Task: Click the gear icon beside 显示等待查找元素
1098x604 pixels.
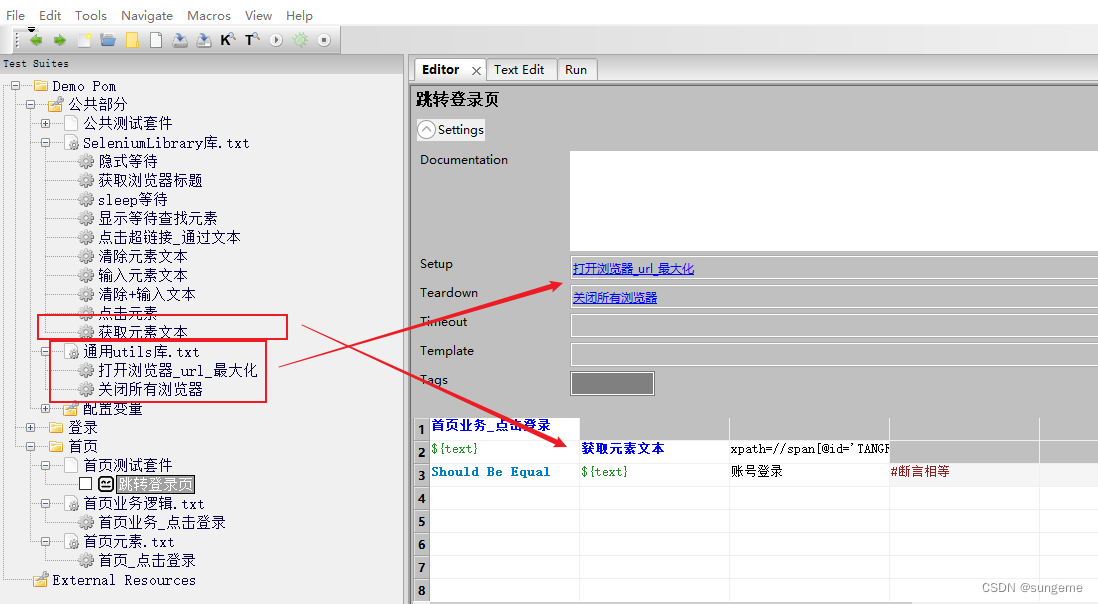Action: (x=86, y=218)
